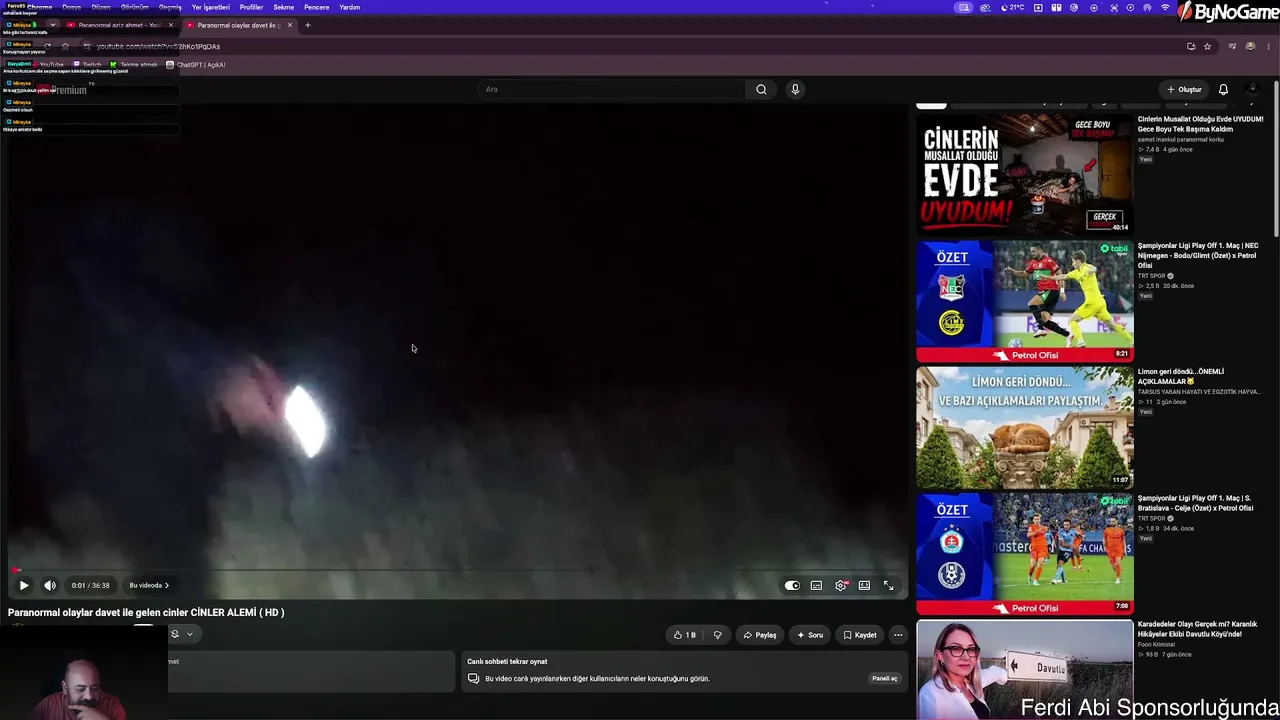Click the Paneli aç button
Screen dimensions: 1280x720
coord(885,678)
